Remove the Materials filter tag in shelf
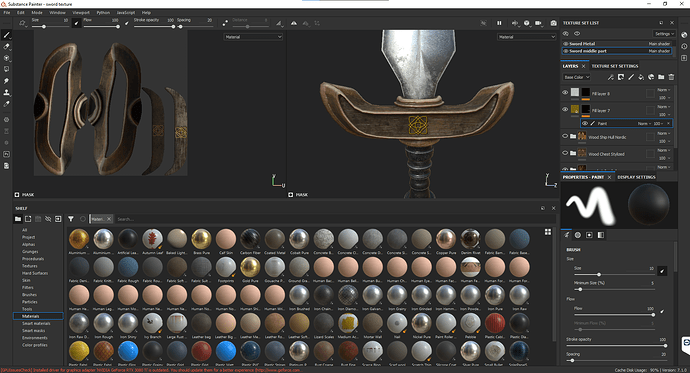 tap(109, 219)
